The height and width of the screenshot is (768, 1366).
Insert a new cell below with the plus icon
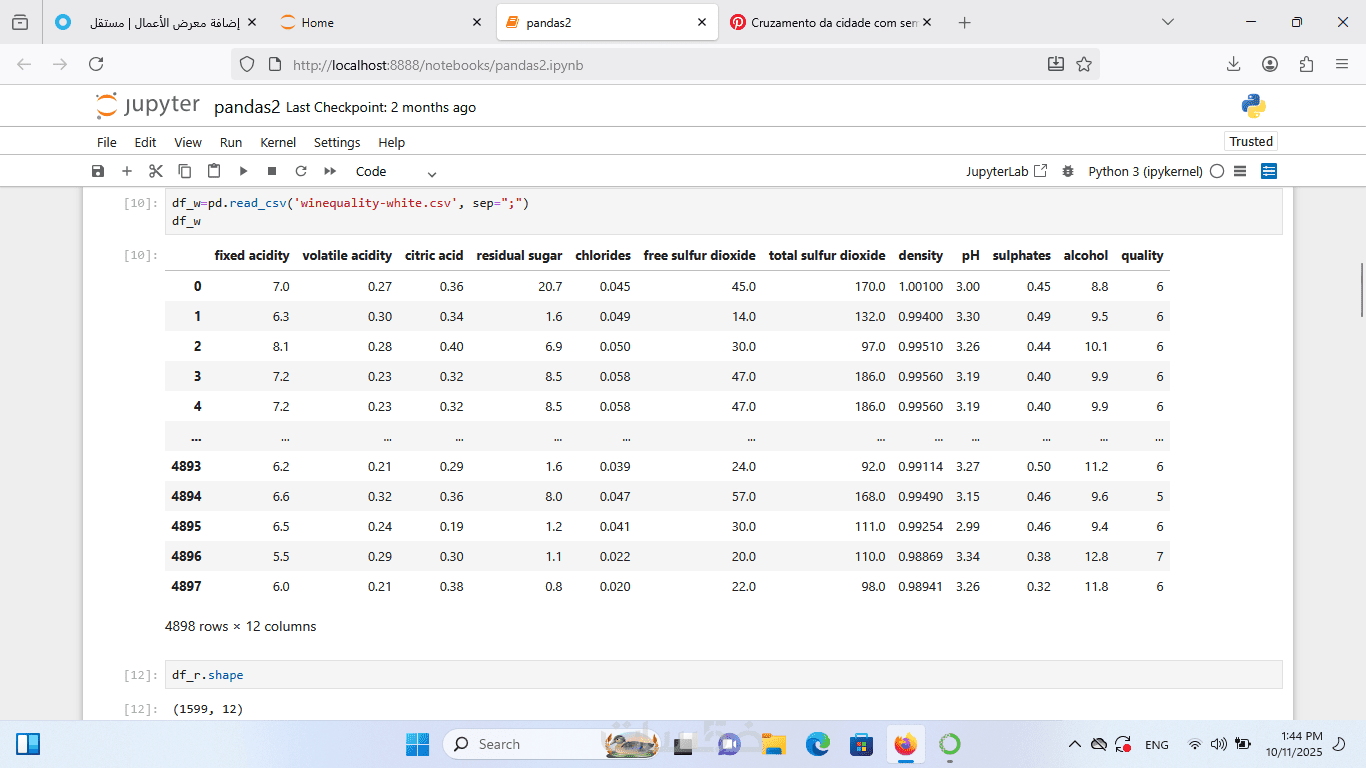tap(127, 171)
